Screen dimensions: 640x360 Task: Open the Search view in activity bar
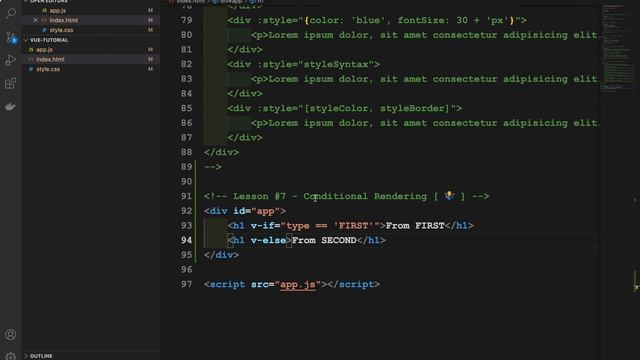[11, 13]
